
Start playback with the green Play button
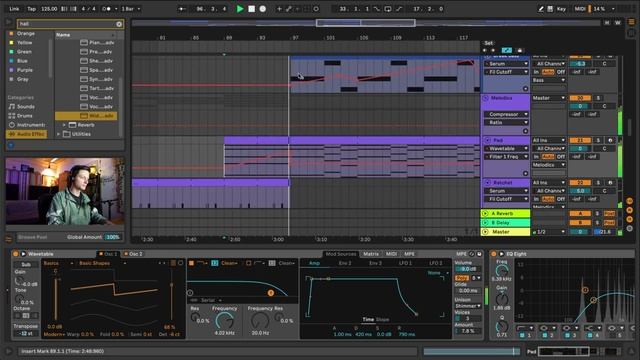(240, 9)
